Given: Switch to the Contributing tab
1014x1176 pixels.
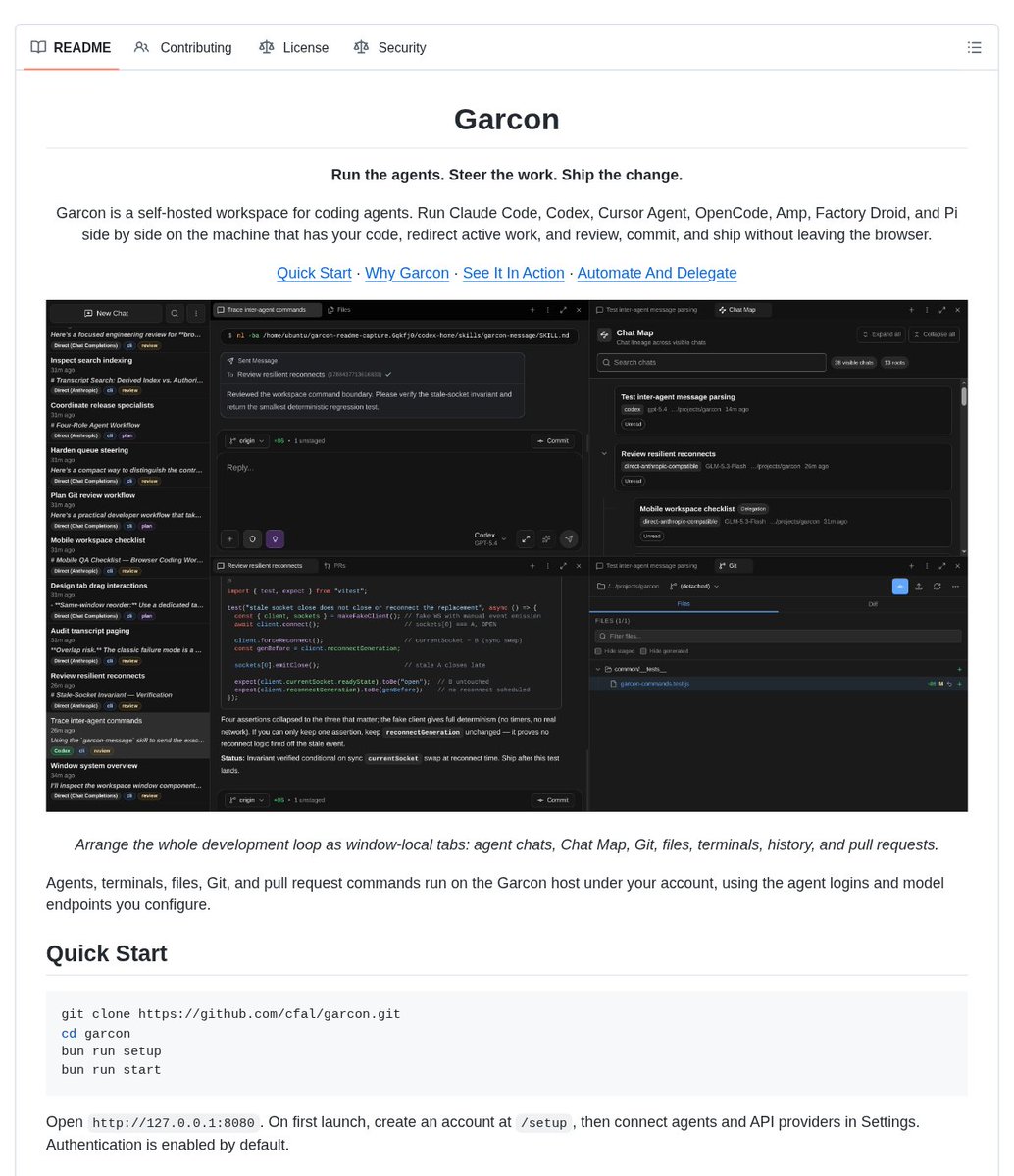Looking at the screenshot, I should pyautogui.click(x=183, y=47).
